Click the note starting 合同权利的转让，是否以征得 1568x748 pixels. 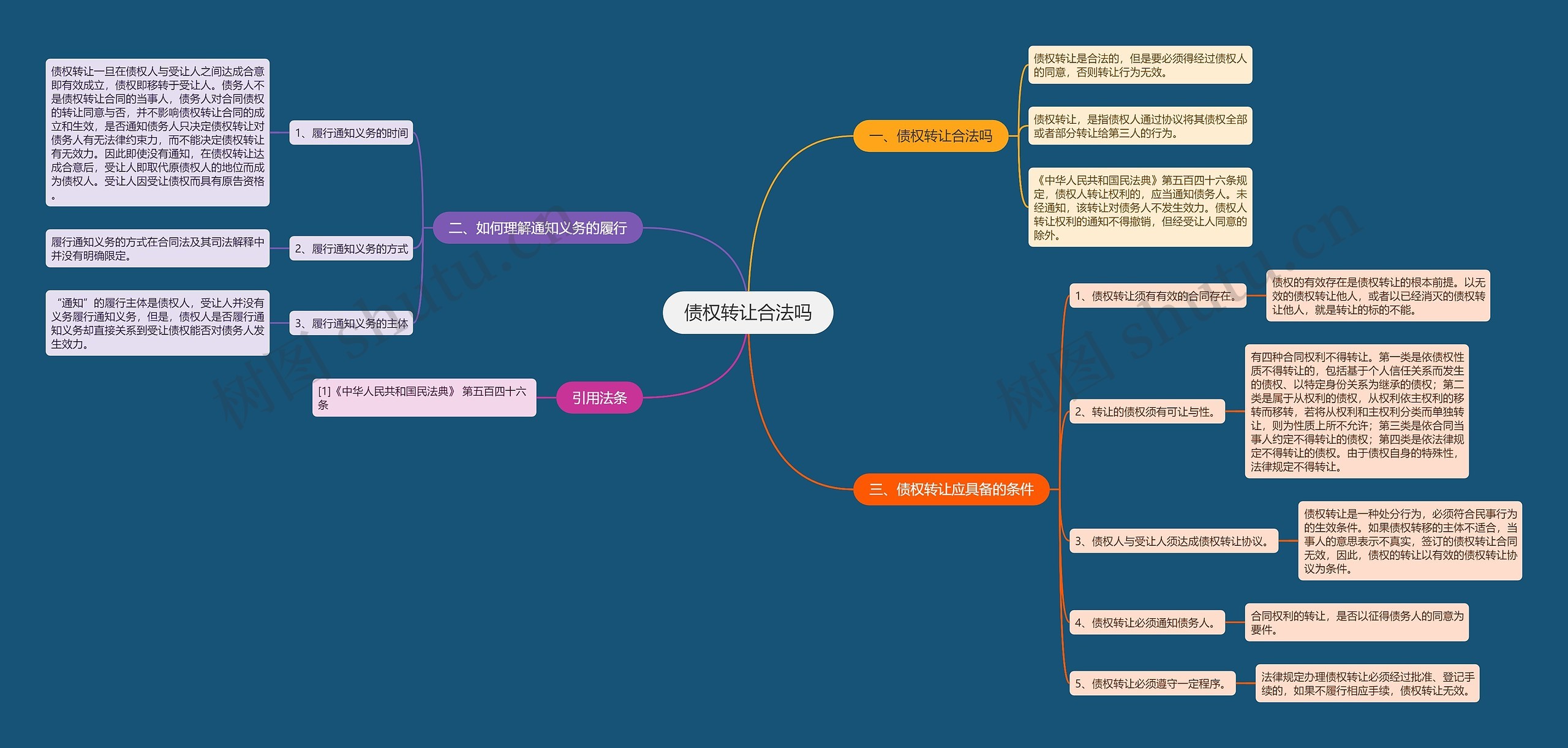[1357, 622]
